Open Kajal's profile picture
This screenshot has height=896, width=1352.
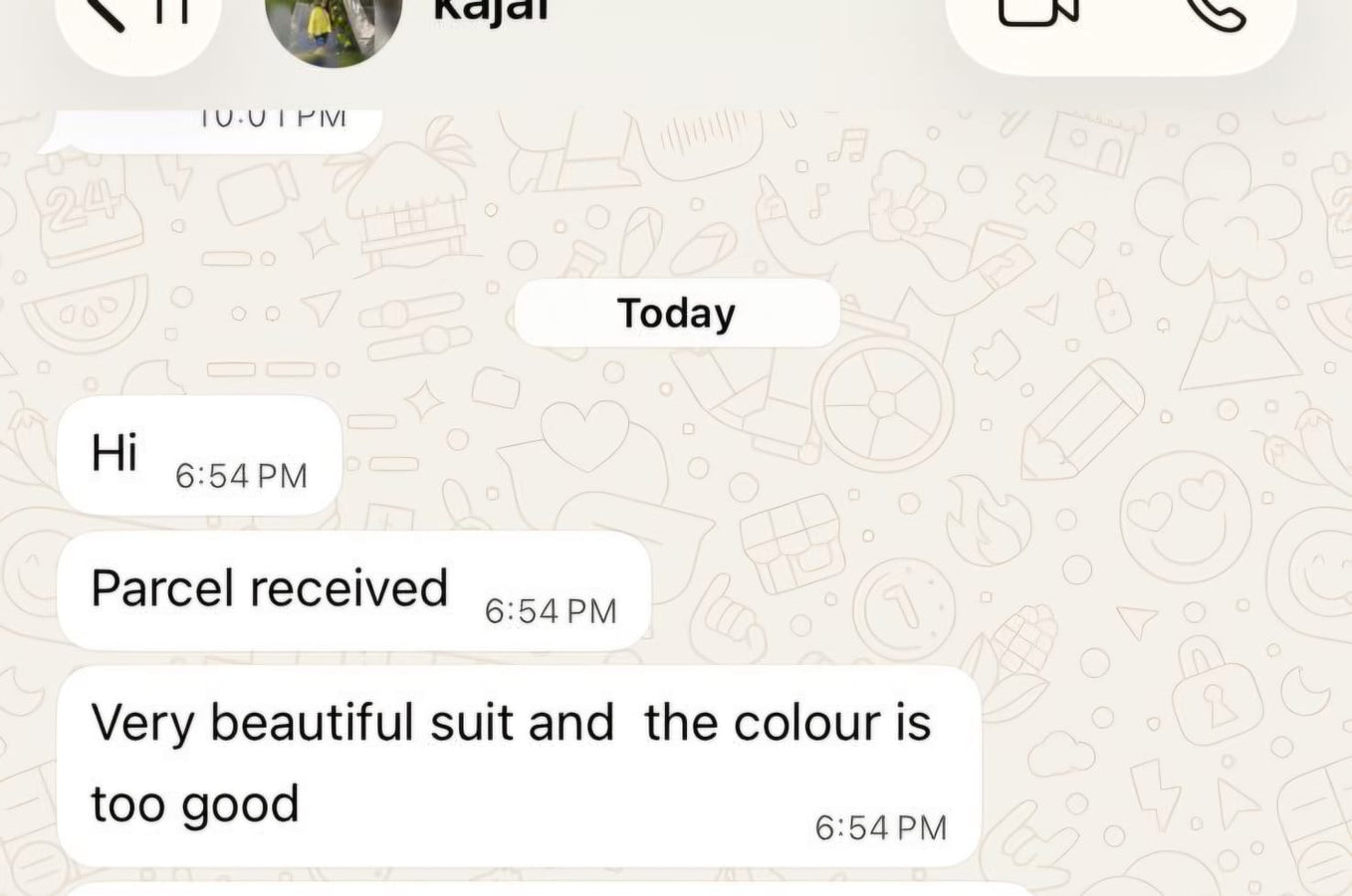point(334,28)
